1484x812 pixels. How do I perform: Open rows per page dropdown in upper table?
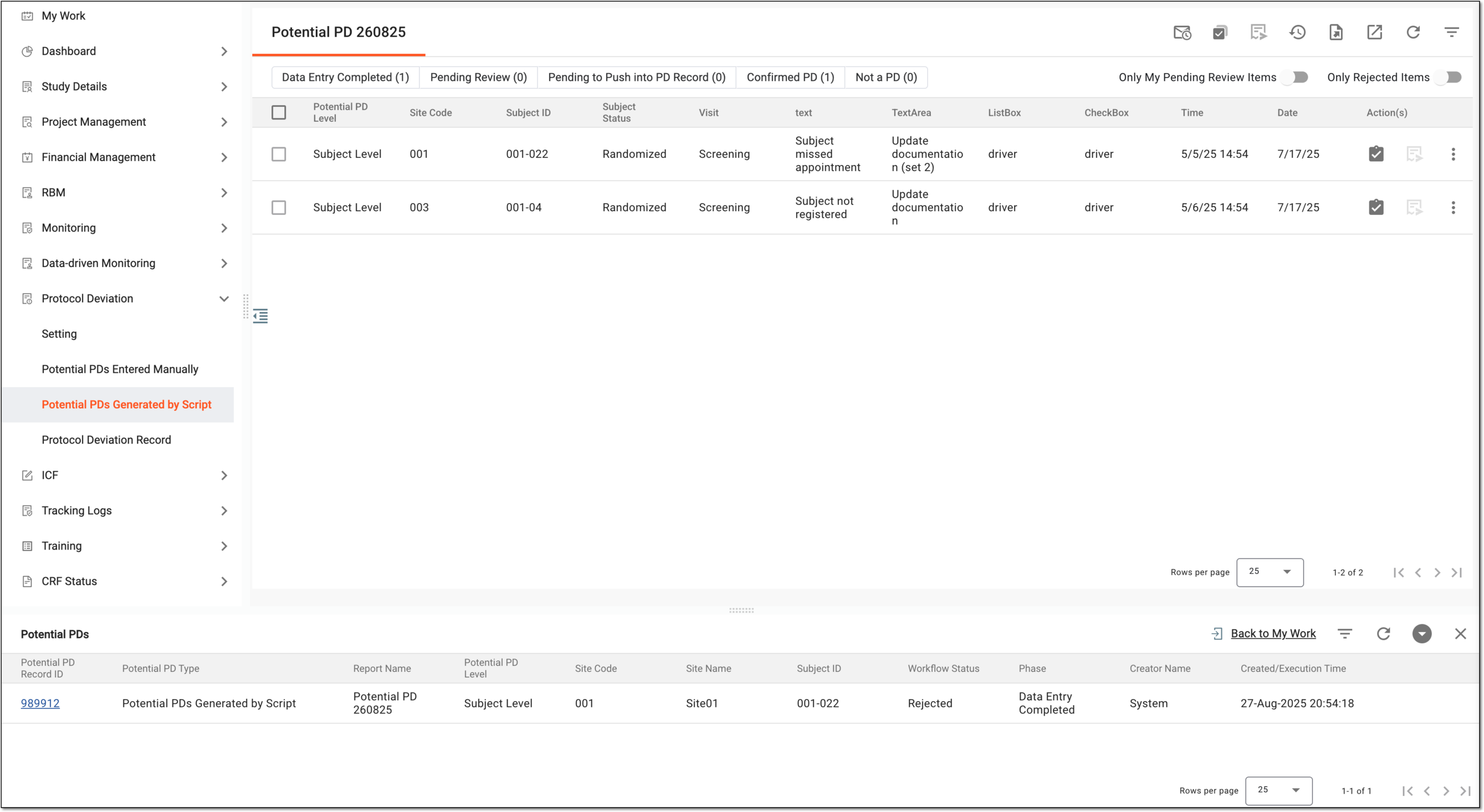click(x=1270, y=572)
